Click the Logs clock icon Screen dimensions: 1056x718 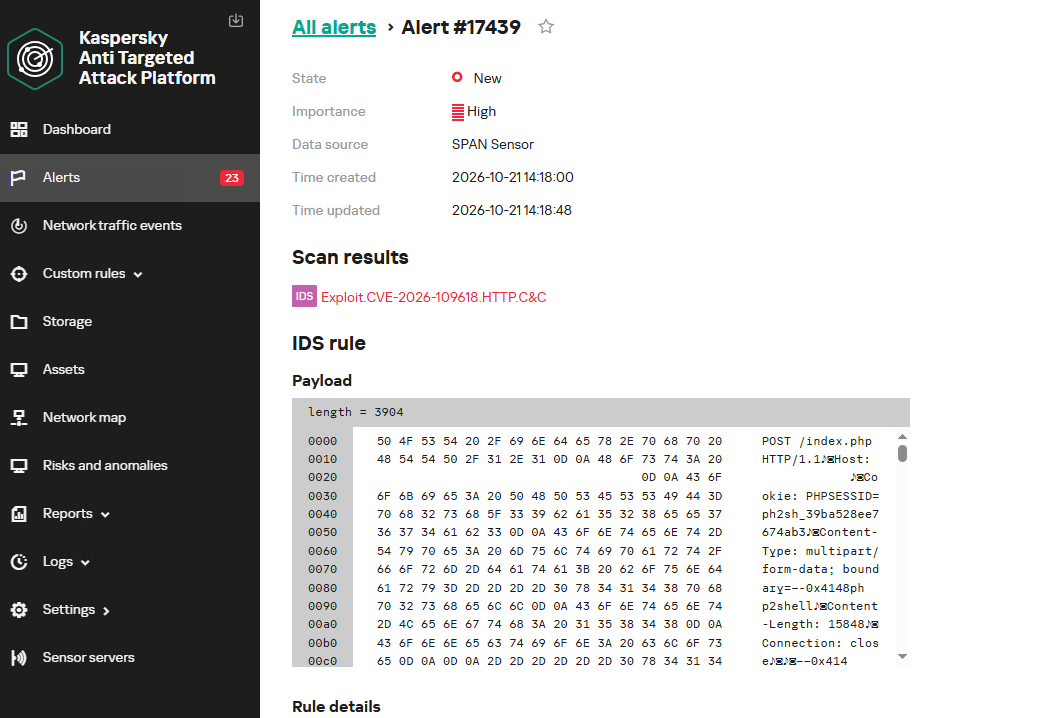[x=19, y=562]
